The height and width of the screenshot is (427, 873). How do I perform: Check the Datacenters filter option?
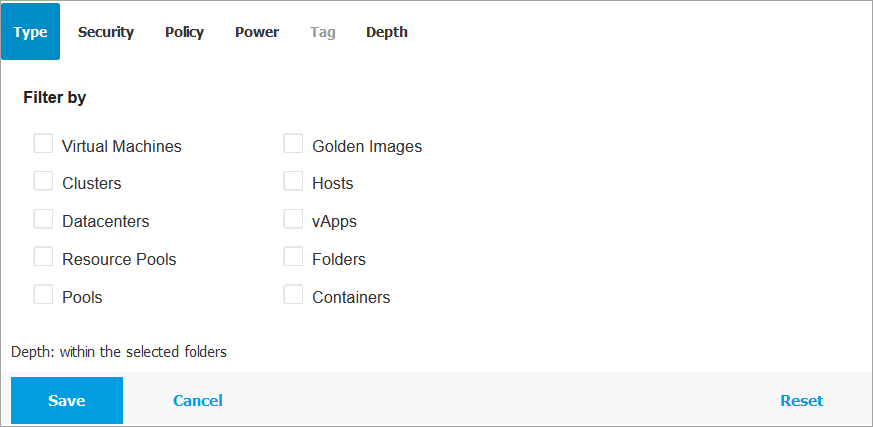tap(43, 220)
